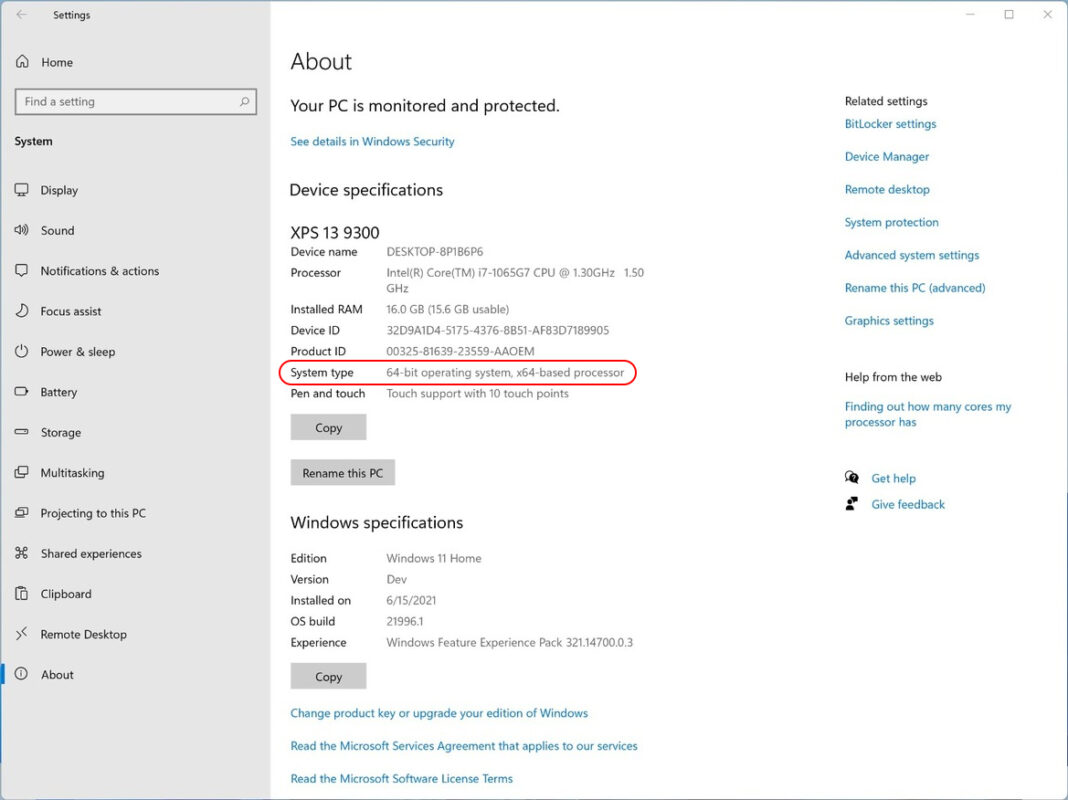This screenshot has height=800, width=1068.
Task: Click device name DESKTOP-8P1B6P6
Action: (x=435, y=251)
